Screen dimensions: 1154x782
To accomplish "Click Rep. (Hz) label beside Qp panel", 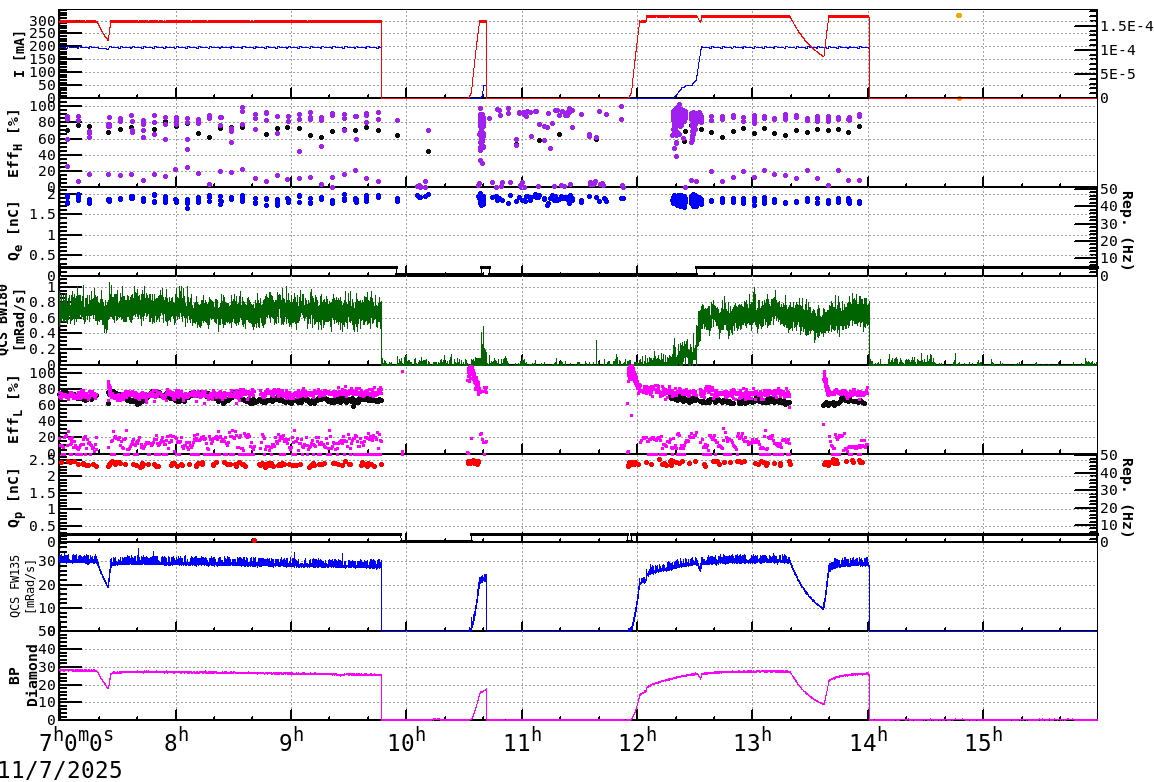I will tap(1127, 497).
